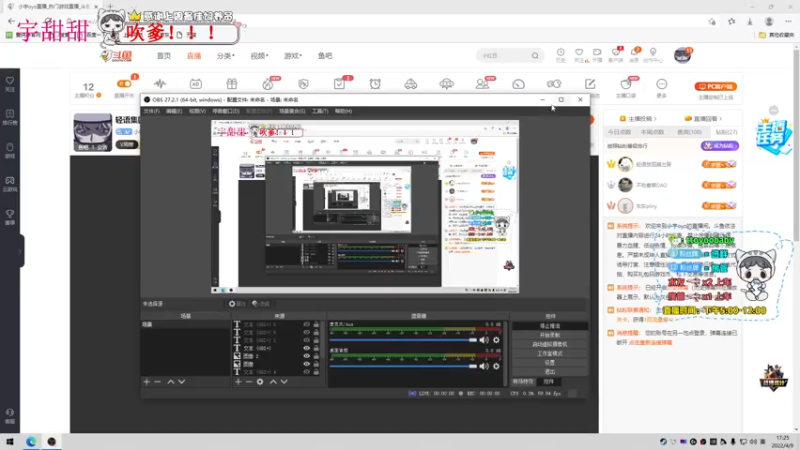
Task: Click Douyu search input field
Action: coord(505,56)
